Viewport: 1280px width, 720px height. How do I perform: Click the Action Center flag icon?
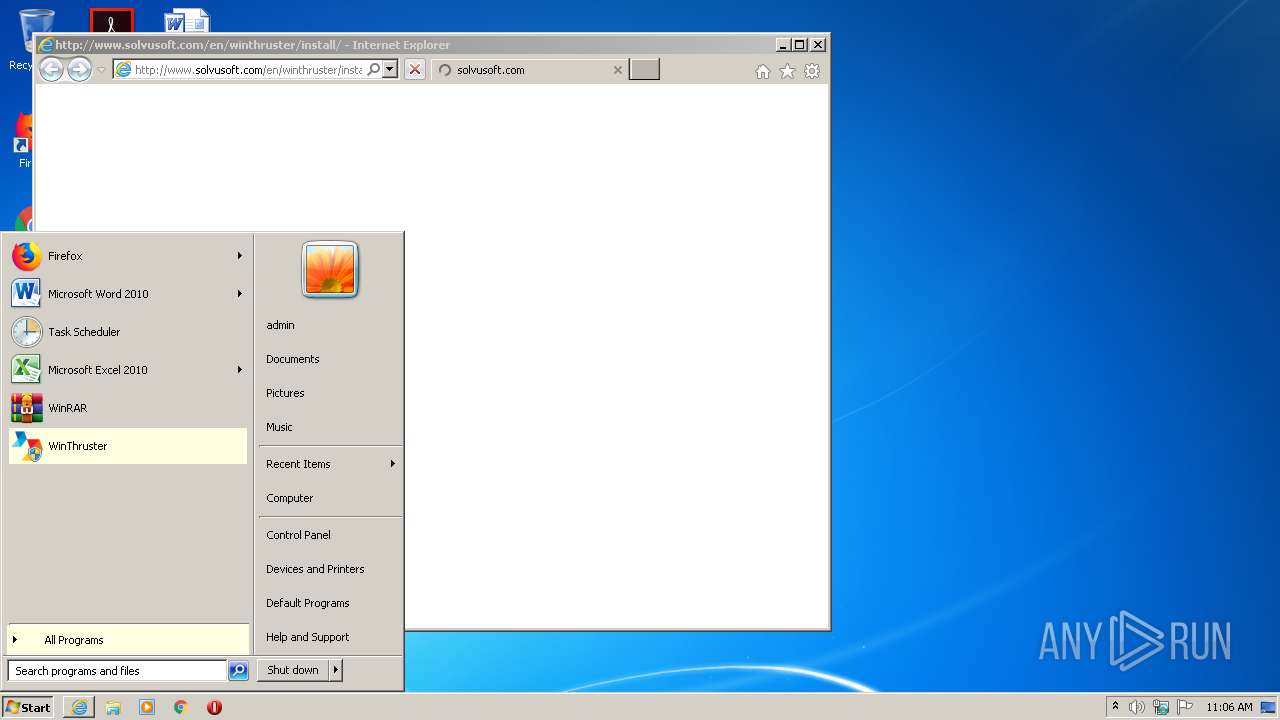(1185, 707)
